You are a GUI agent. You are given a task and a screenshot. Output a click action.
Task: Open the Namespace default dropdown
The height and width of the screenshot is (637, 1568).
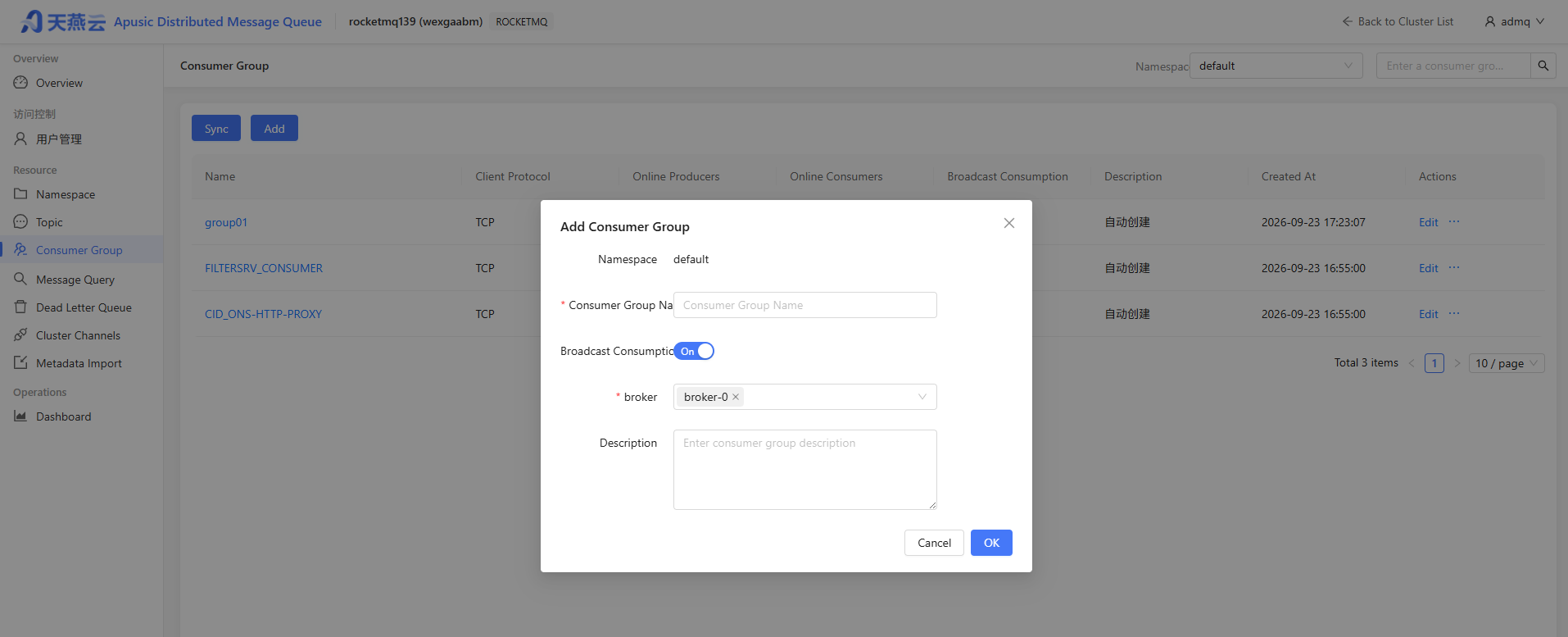point(1276,66)
